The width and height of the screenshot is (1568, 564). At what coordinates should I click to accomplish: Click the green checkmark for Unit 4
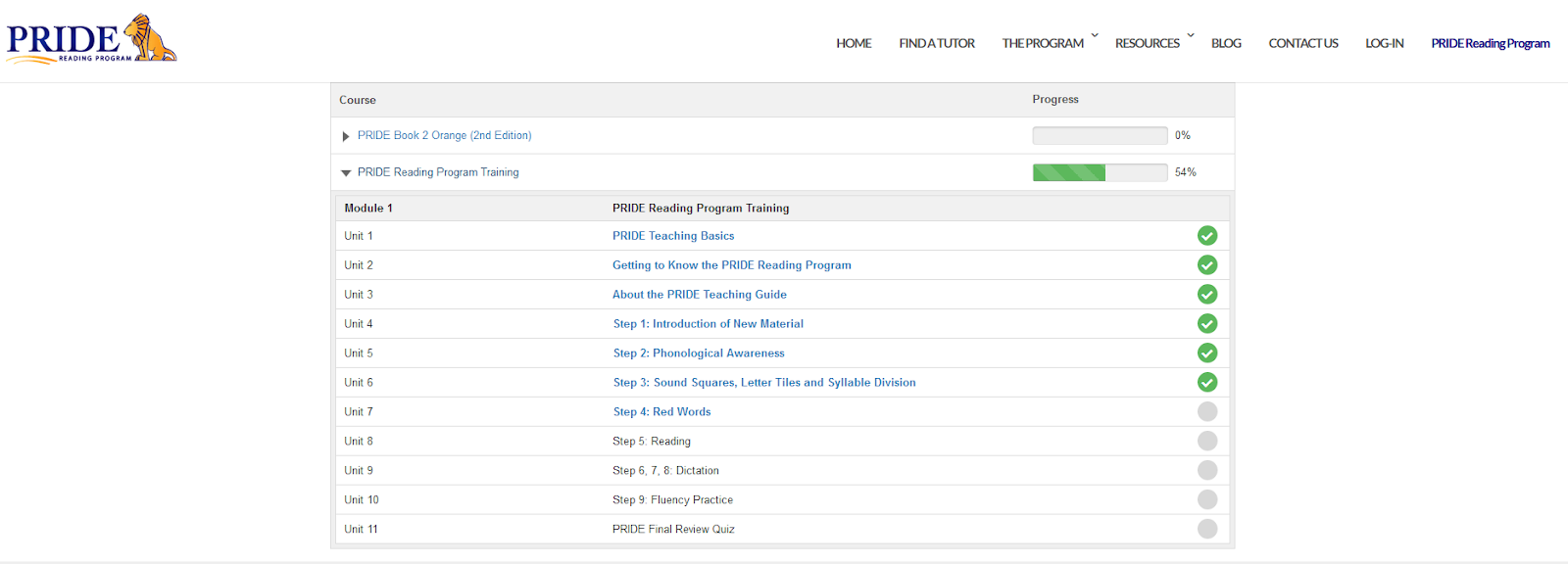click(1207, 324)
